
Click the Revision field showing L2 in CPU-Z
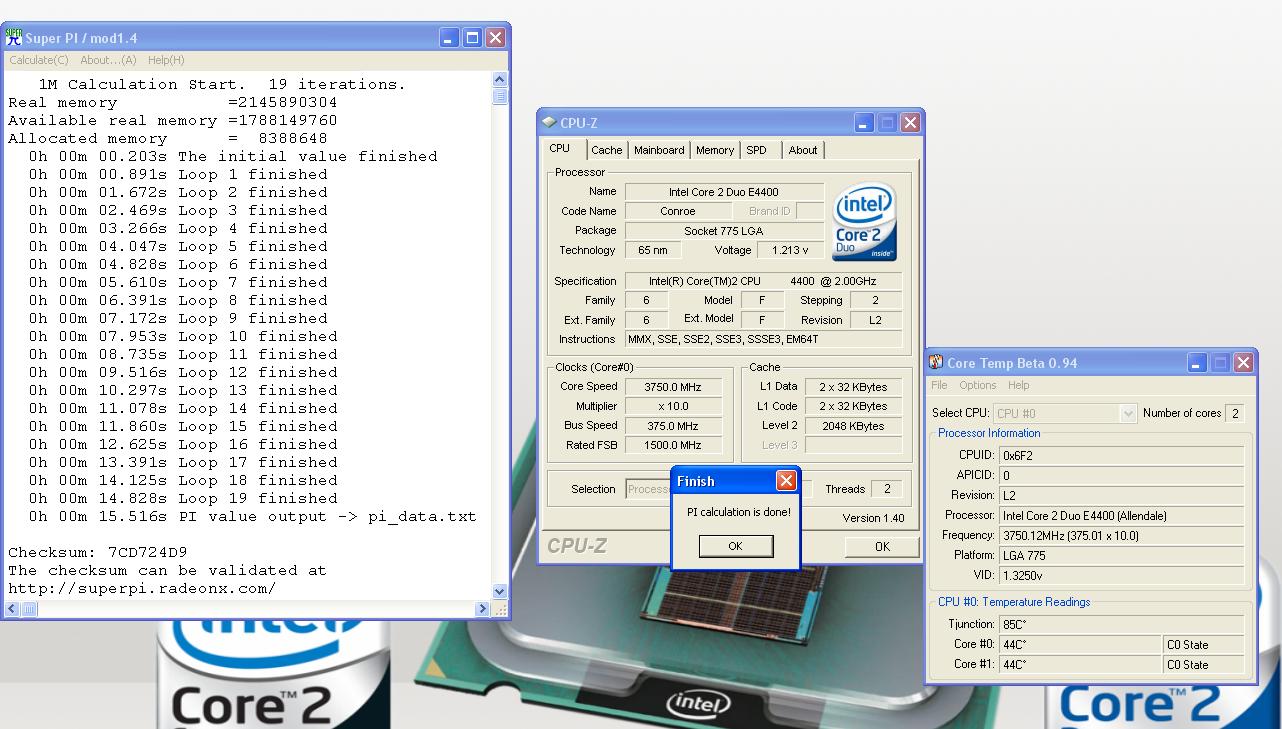tap(875, 320)
